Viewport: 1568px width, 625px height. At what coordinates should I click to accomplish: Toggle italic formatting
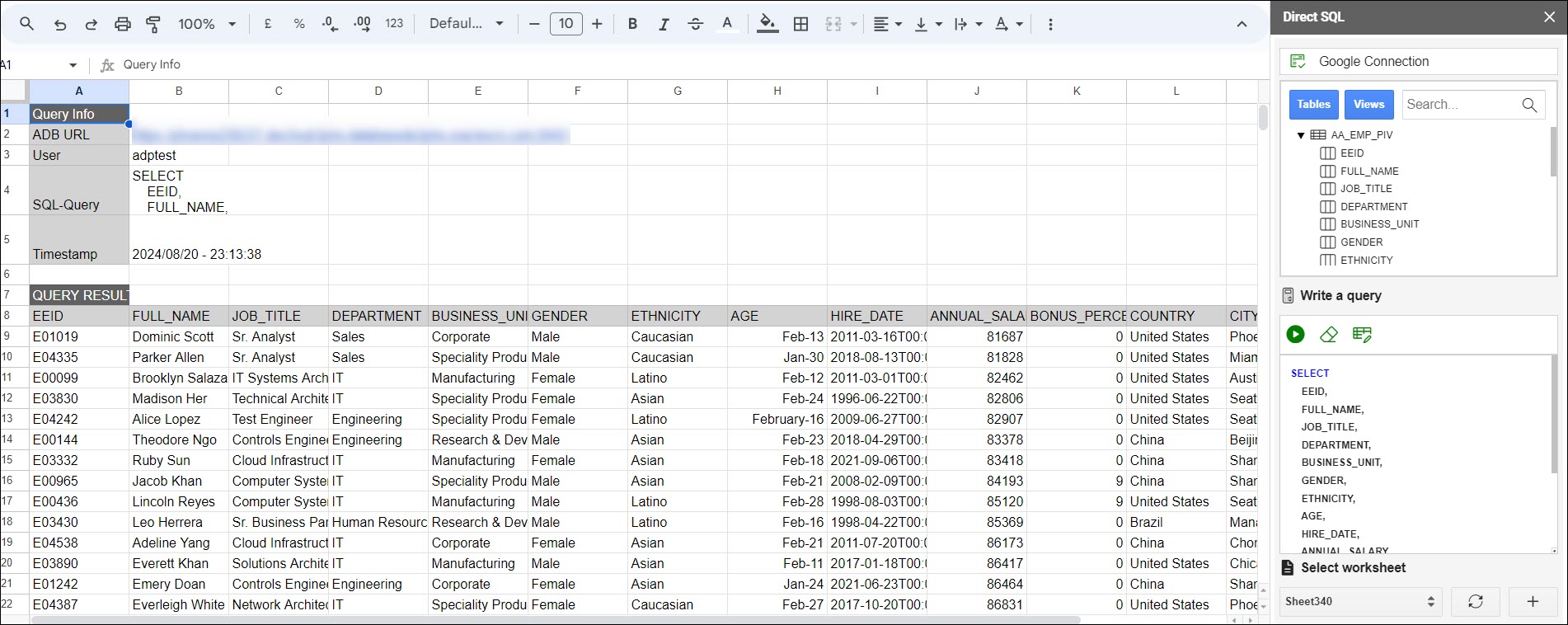tap(664, 24)
